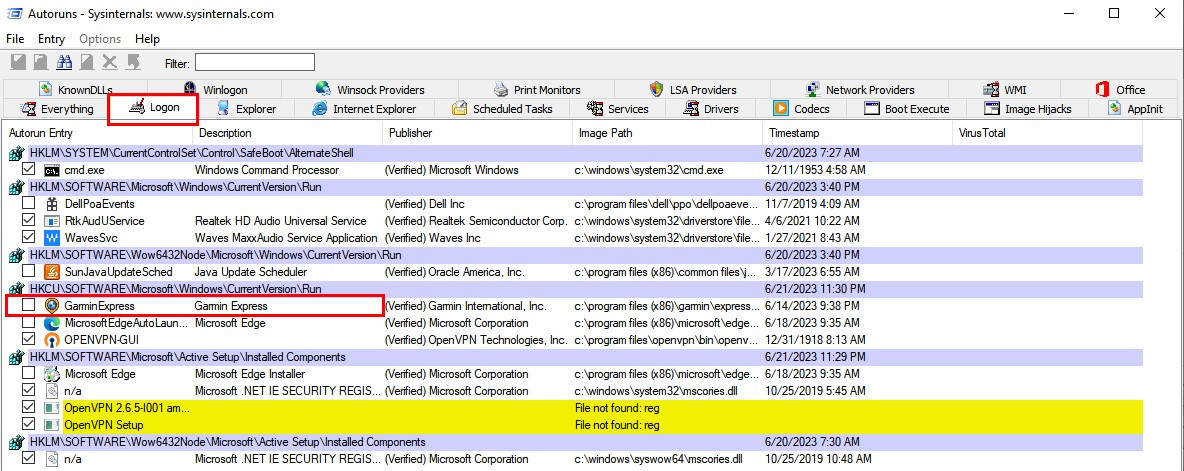Screen dimensions: 1184x471
Task: Click the cmd.exe program icon
Action: point(51,170)
